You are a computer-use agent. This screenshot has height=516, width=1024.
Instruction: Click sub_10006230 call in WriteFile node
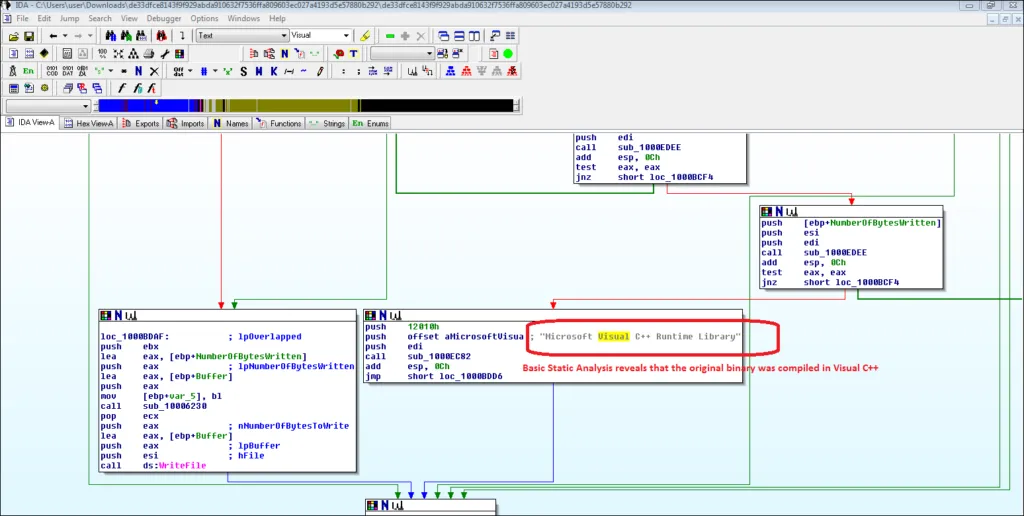[x=174, y=406]
